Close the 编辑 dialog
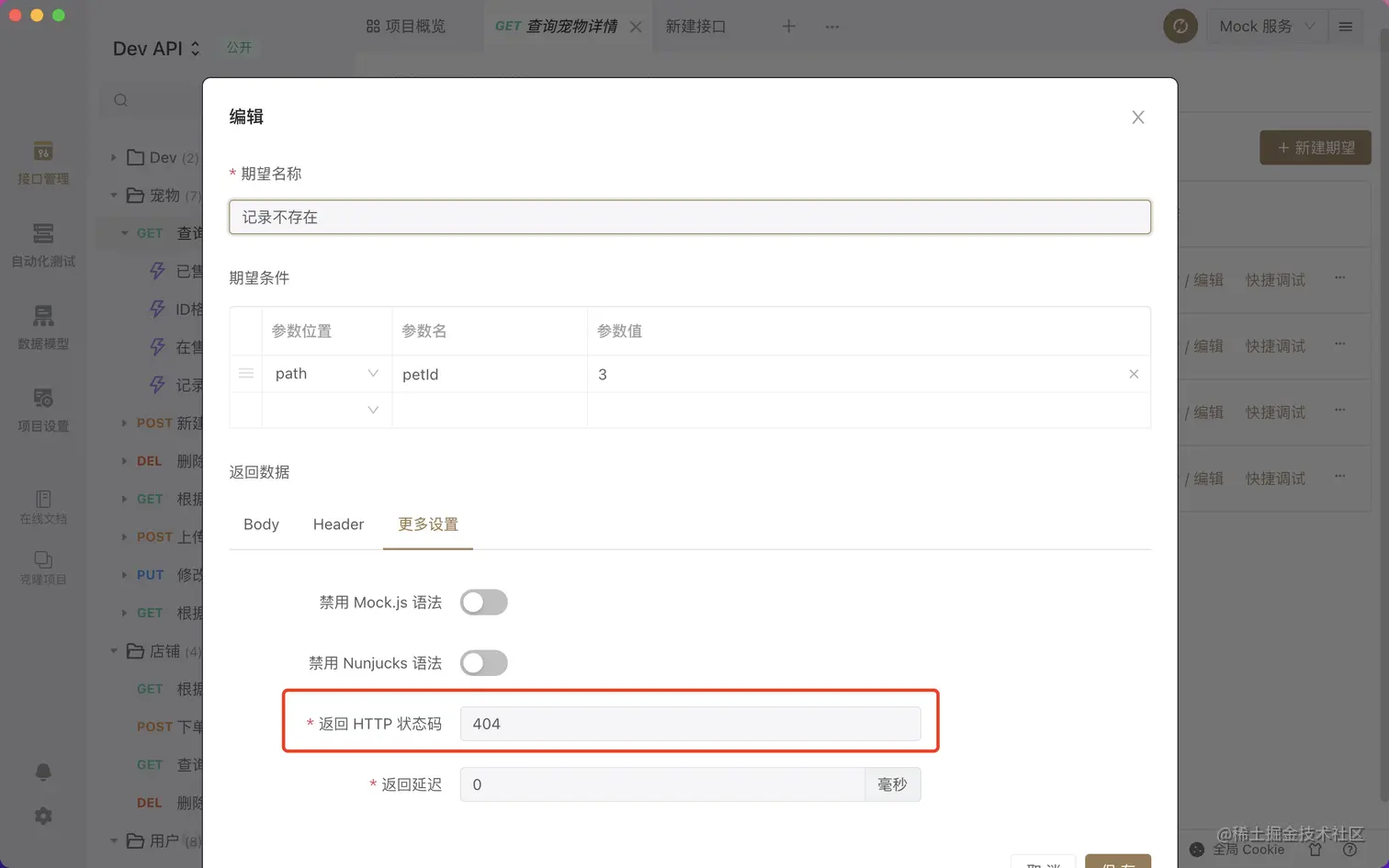This screenshot has width=1389, height=868. (x=1138, y=118)
